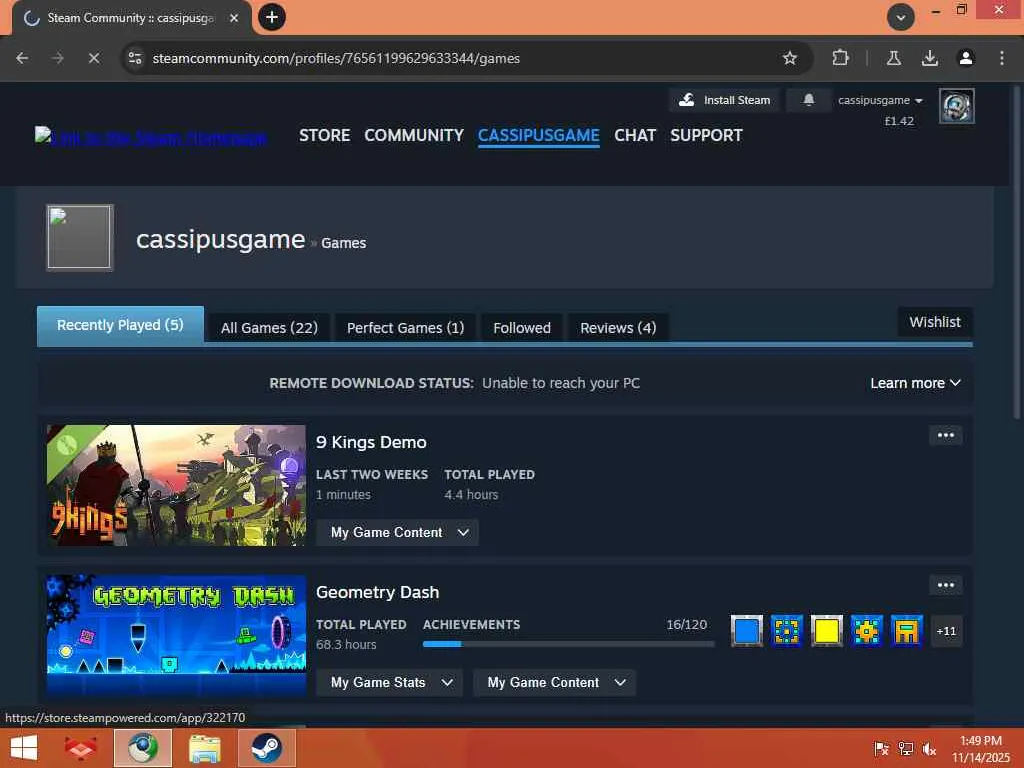Select the Recently Played (5) tab
The image size is (1024, 768).
120,325
